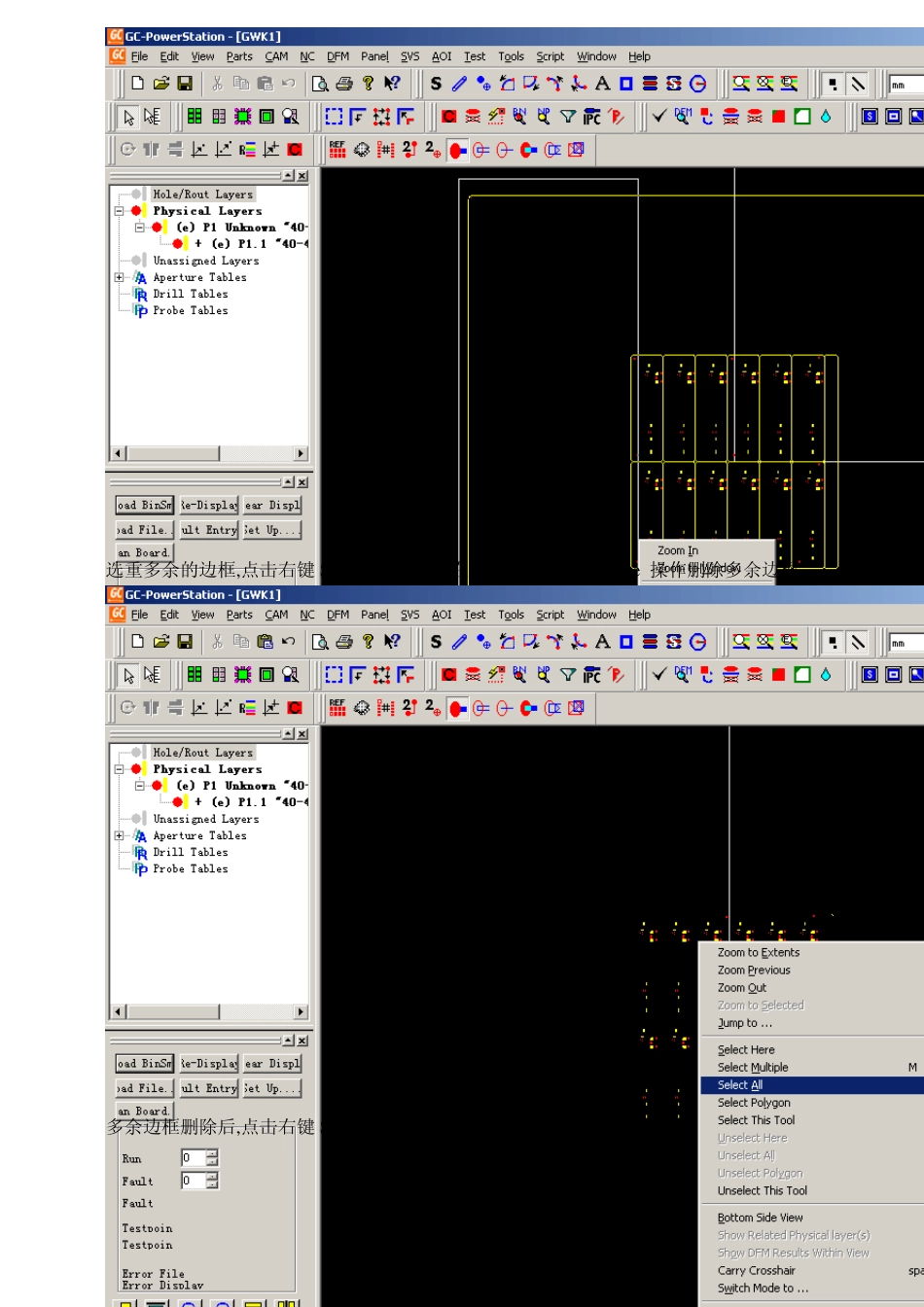Image resolution: width=924 pixels, height=1307 pixels.
Task: Open the CAM menu in lower window
Action: tap(276, 615)
